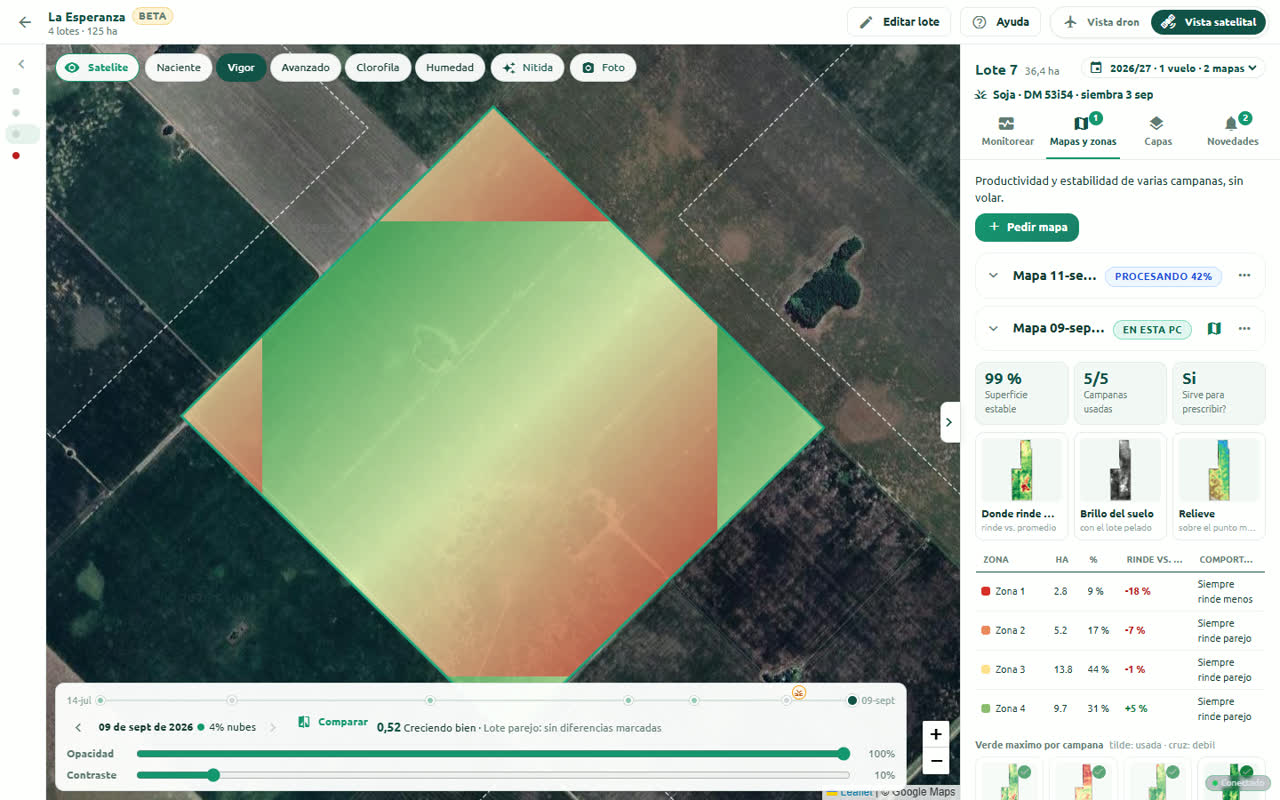This screenshot has height=800, width=1280.
Task: Toggle the Satelite base layer eye
Action: click(72, 68)
